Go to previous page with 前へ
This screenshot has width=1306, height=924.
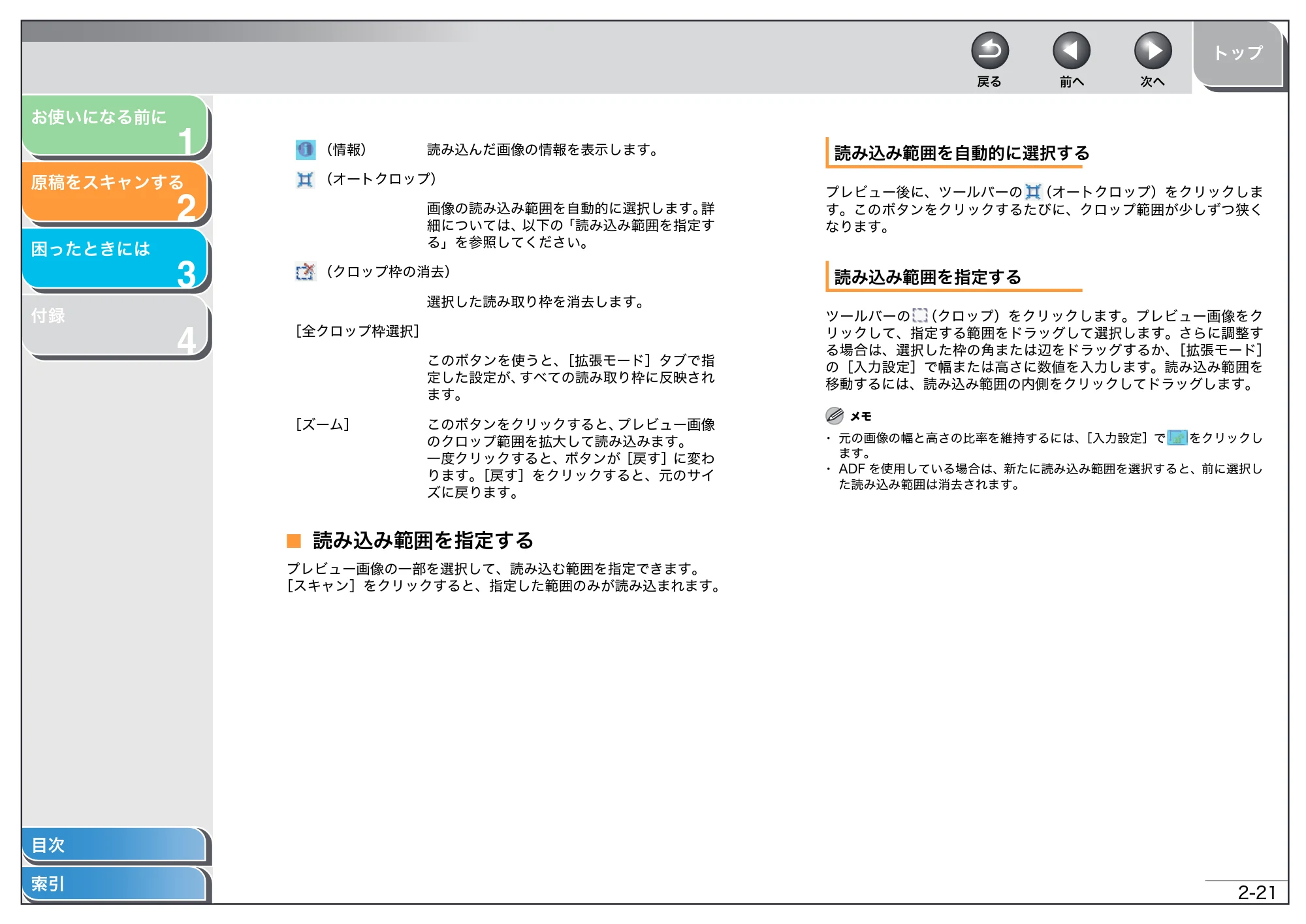[1071, 51]
